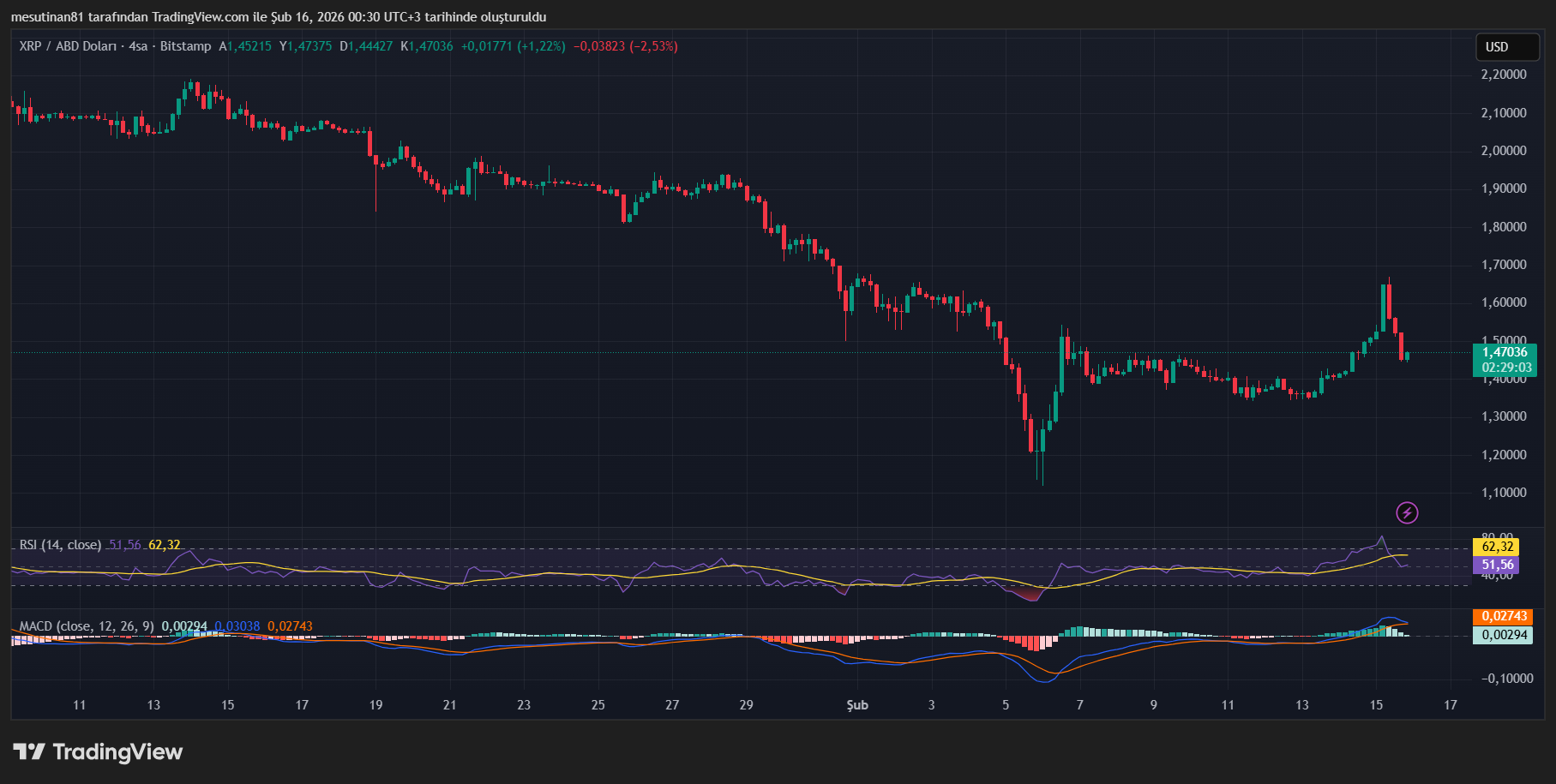
Task: Click the countdown timer 02:29:03
Action: tap(1506, 367)
